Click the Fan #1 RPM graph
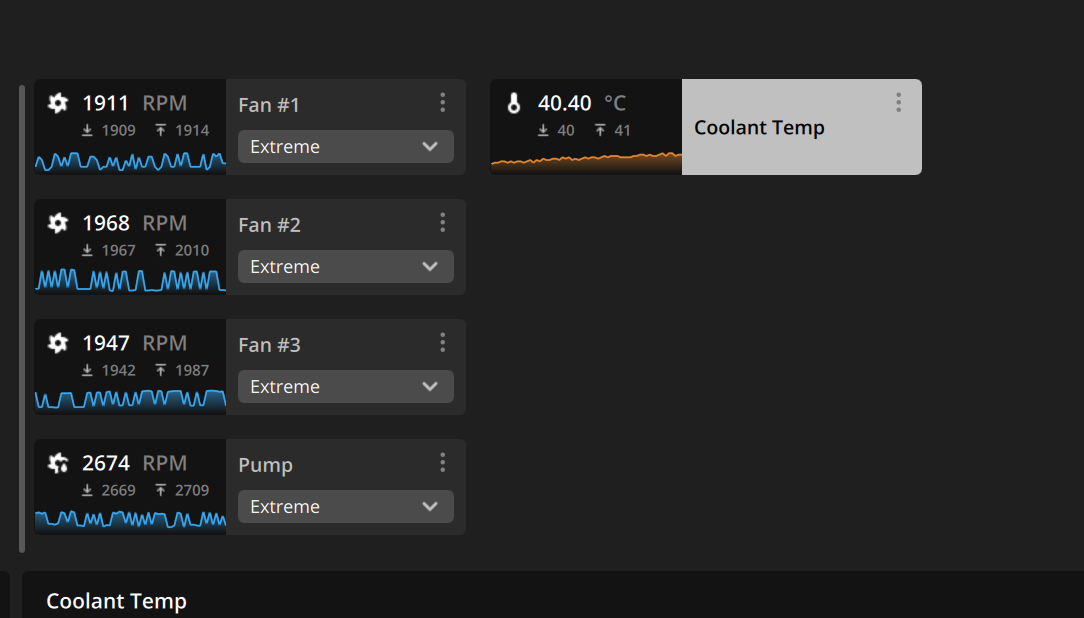 (x=130, y=162)
